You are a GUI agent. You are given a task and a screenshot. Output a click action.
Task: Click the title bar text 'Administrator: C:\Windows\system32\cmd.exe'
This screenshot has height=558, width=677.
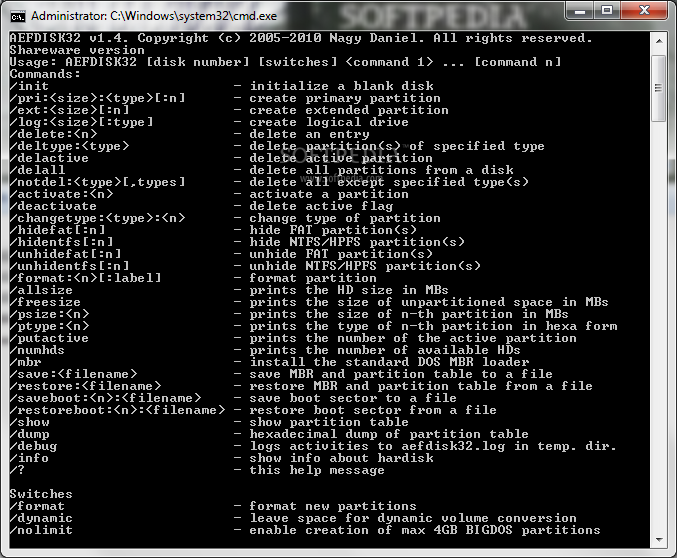tap(154, 16)
